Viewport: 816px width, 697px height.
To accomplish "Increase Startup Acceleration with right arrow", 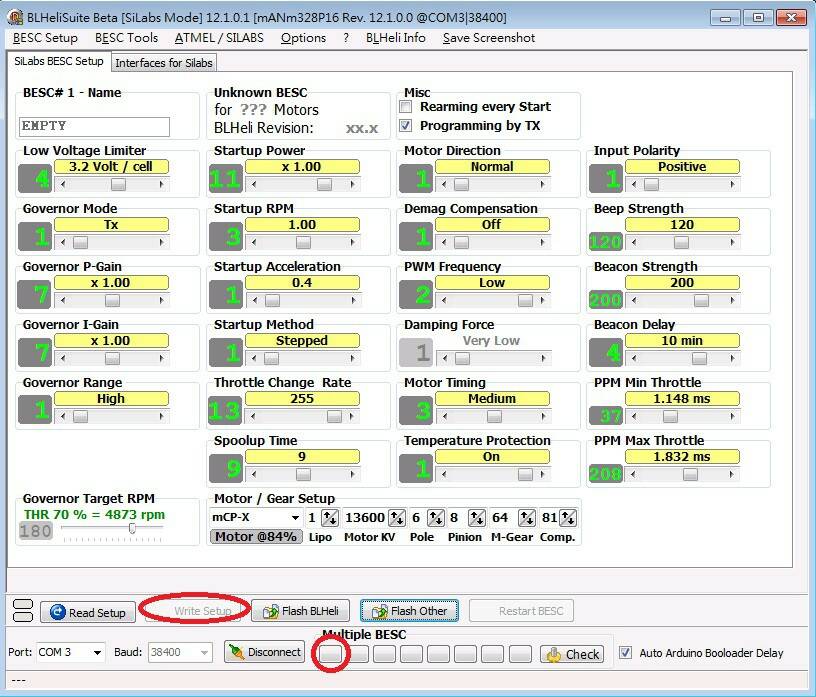I will click(353, 300).
